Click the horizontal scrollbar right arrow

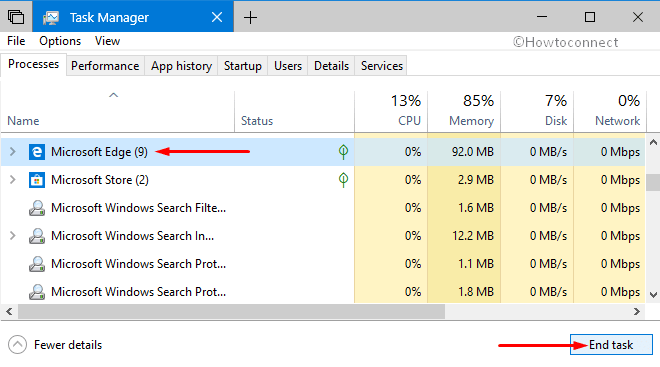pyautogui.click(x=637, y=312)
